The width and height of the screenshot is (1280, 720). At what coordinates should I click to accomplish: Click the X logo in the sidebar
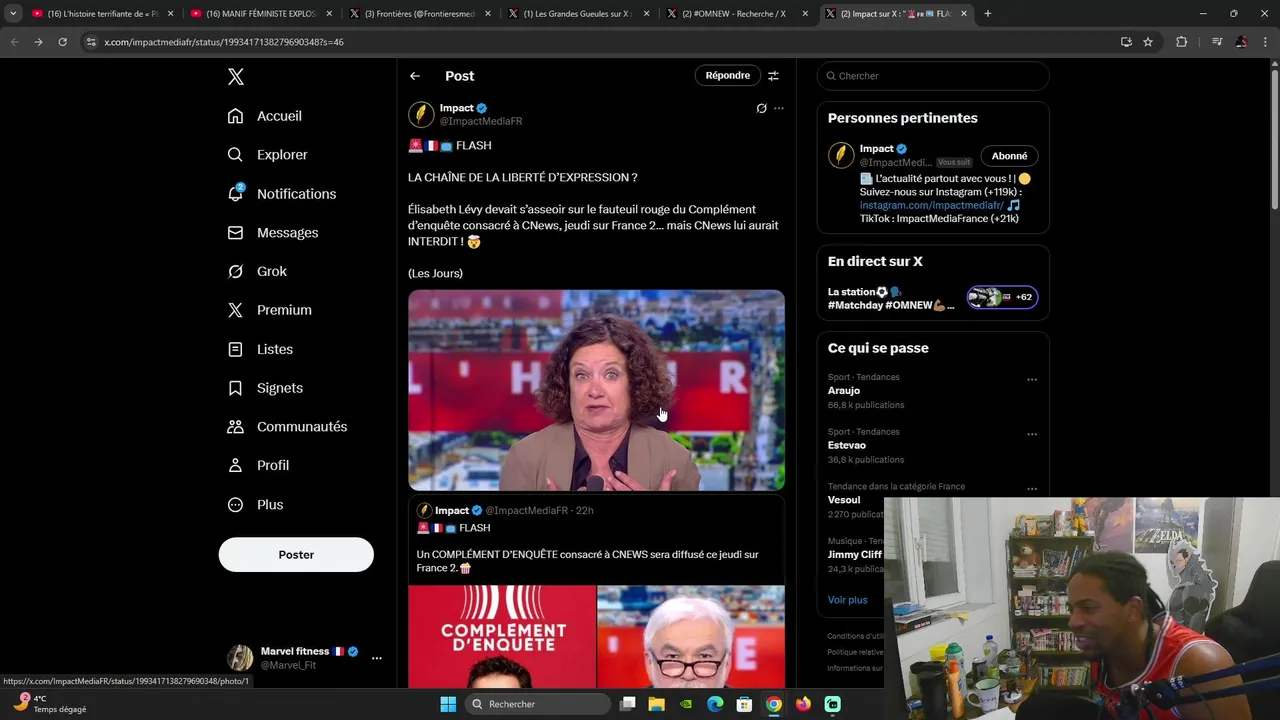235,77
